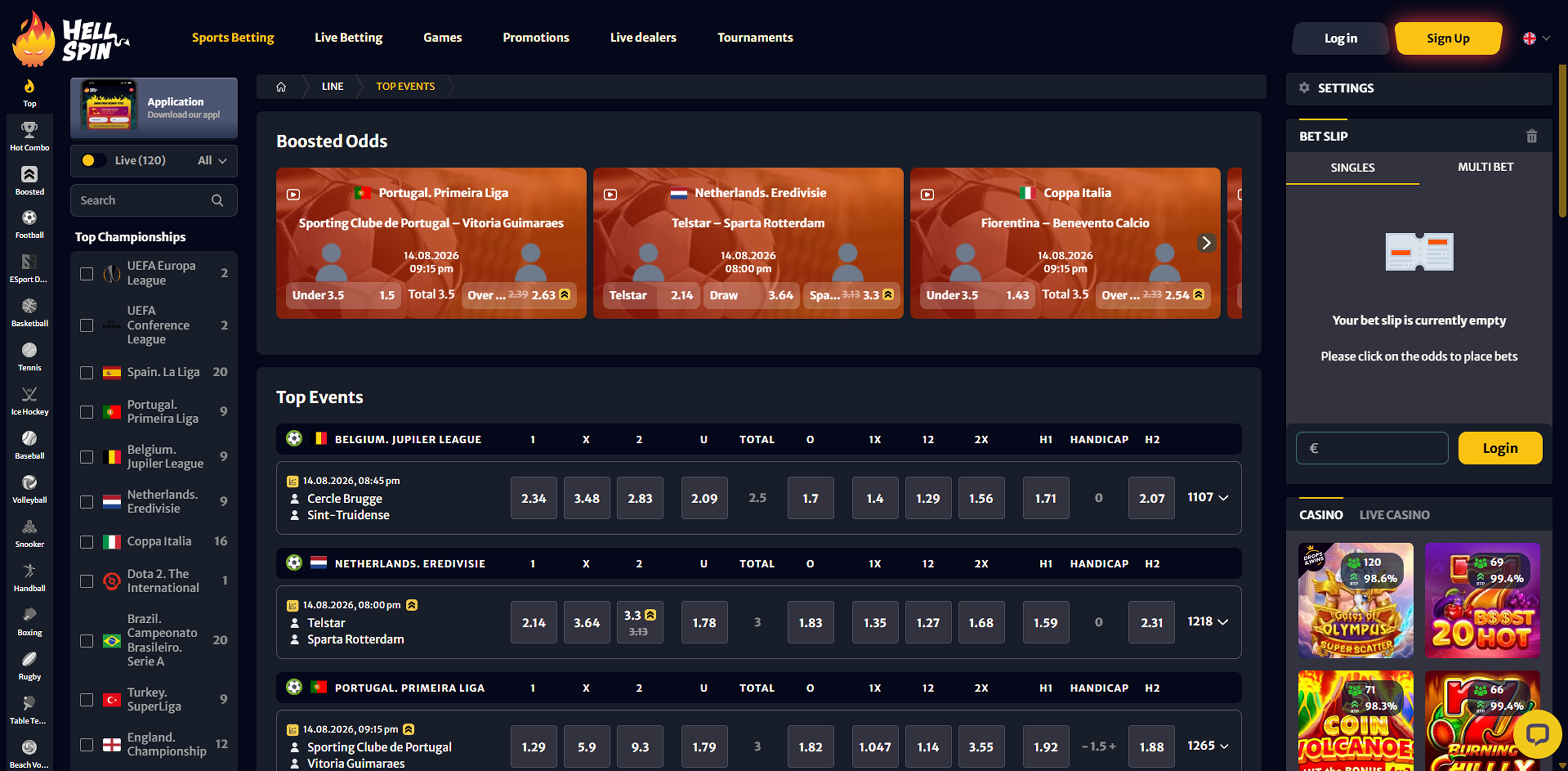
Task: Open the live chat bubble icon
Action: pyautogui.click(x=1537, y=734)
